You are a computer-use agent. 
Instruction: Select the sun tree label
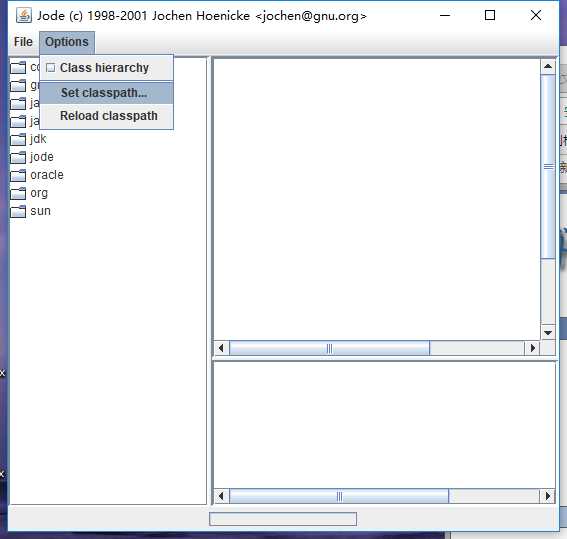point(40,211)
